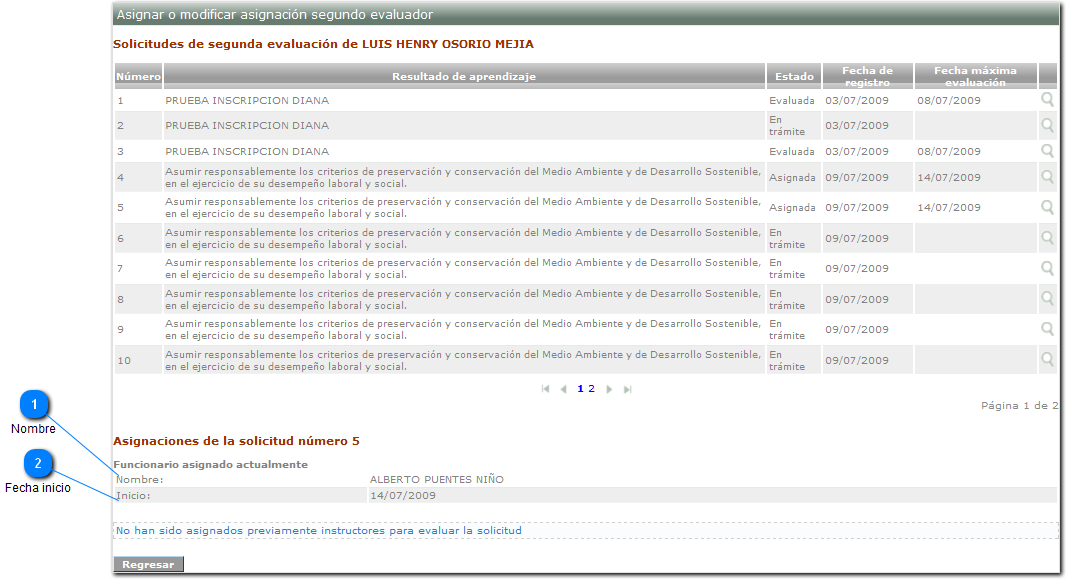Click the Inicio date value 14/07/2009
This screenshot has height=586, width=1073.
pyautogui.click(x=402, y=495)
